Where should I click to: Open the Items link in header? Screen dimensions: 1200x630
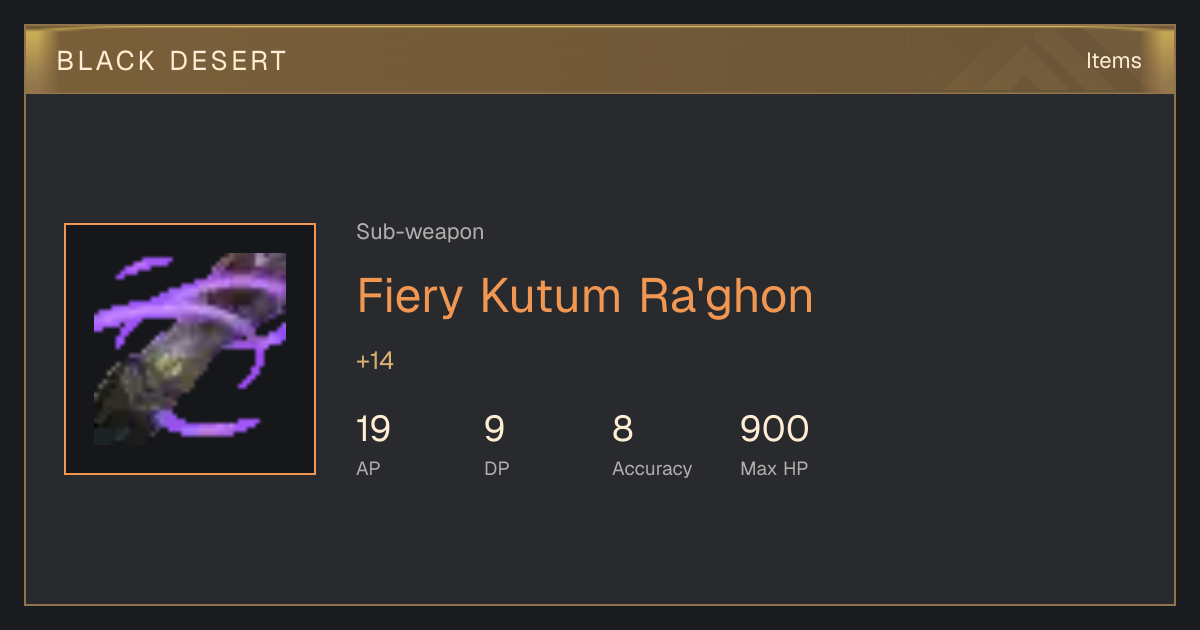tap(1113, 60)
